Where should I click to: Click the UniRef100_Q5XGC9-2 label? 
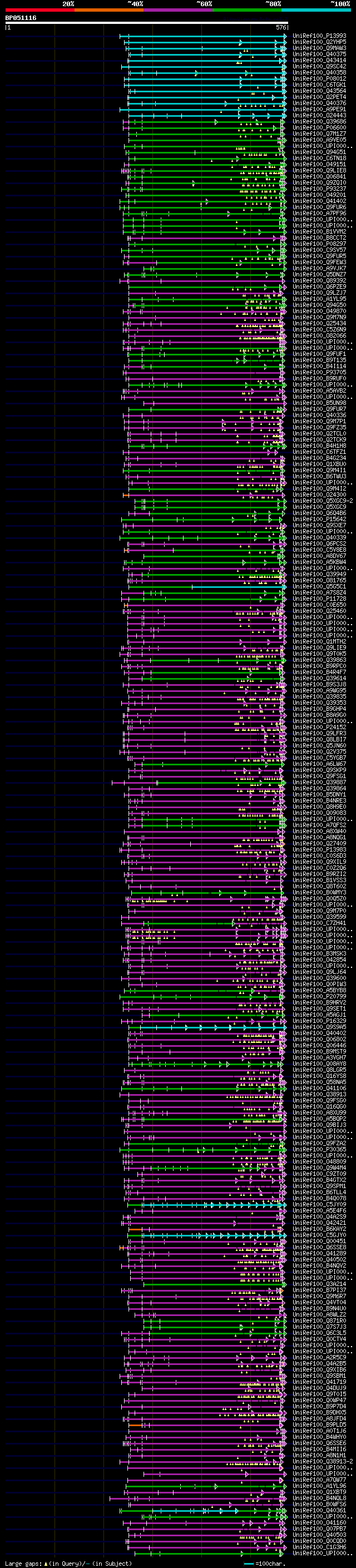pos(323,501)
